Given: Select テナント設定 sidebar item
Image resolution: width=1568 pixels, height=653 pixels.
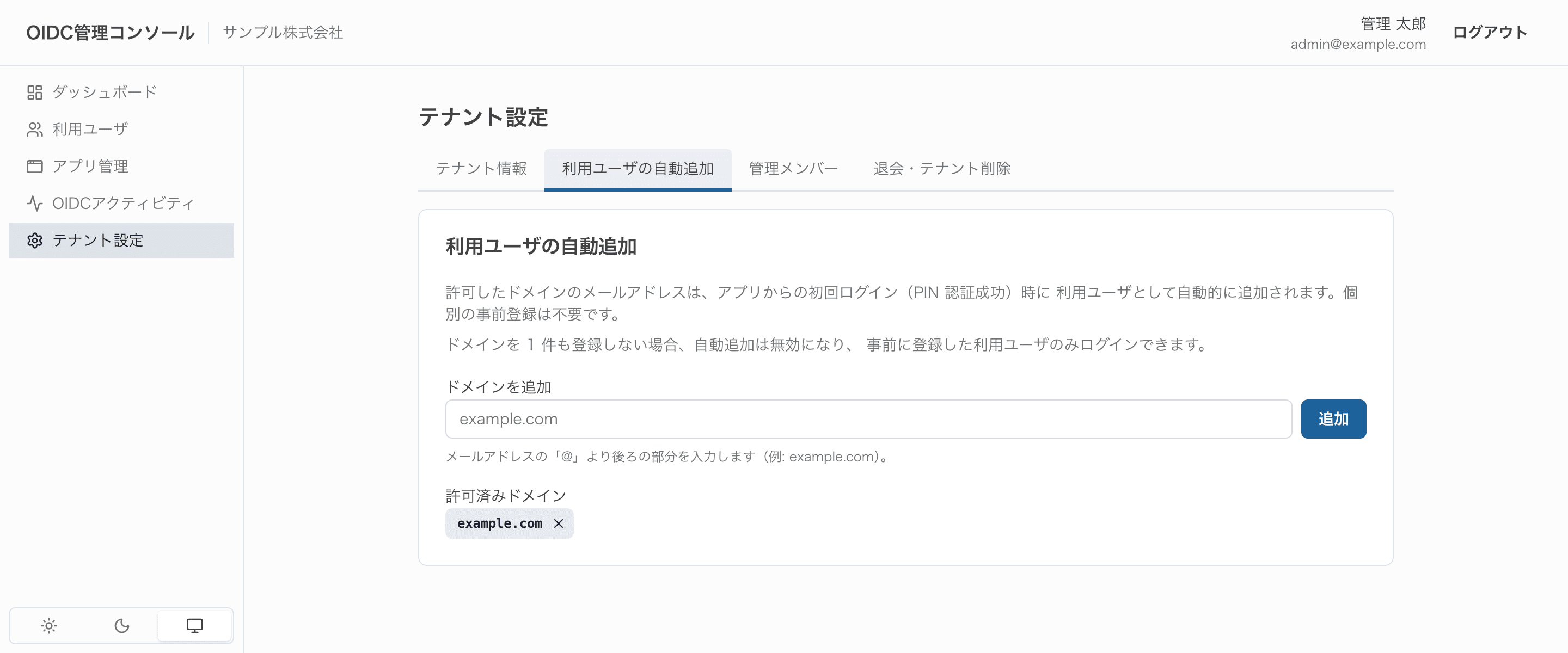Looking at the screenshot, I should [121, 241].
